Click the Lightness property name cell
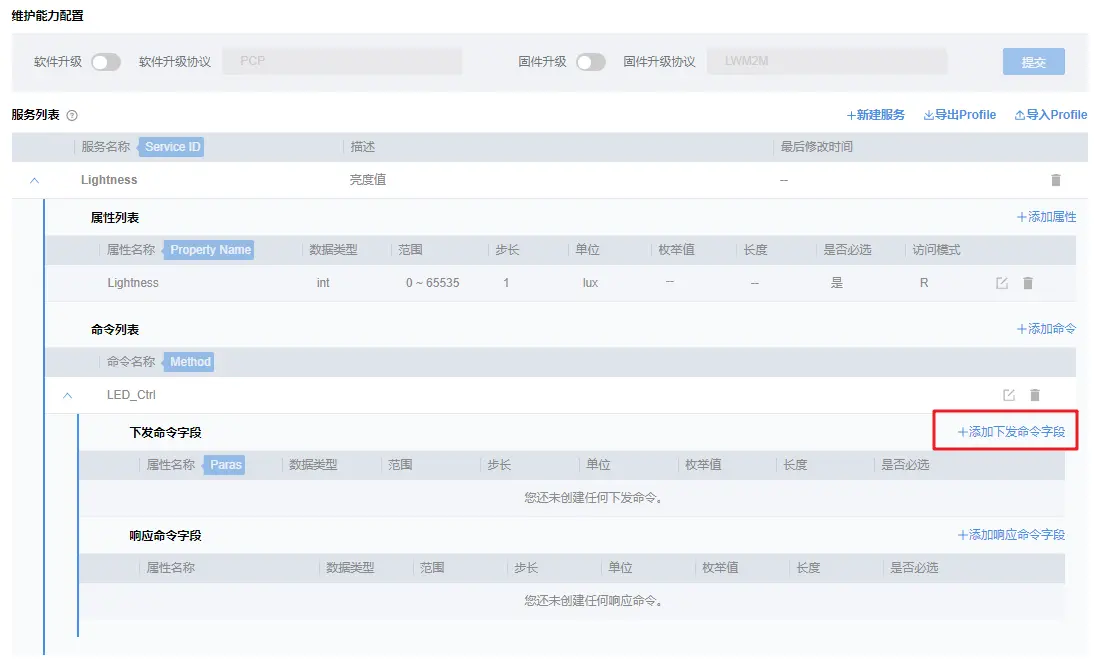1094x670 pixels. tap(133, 283)
